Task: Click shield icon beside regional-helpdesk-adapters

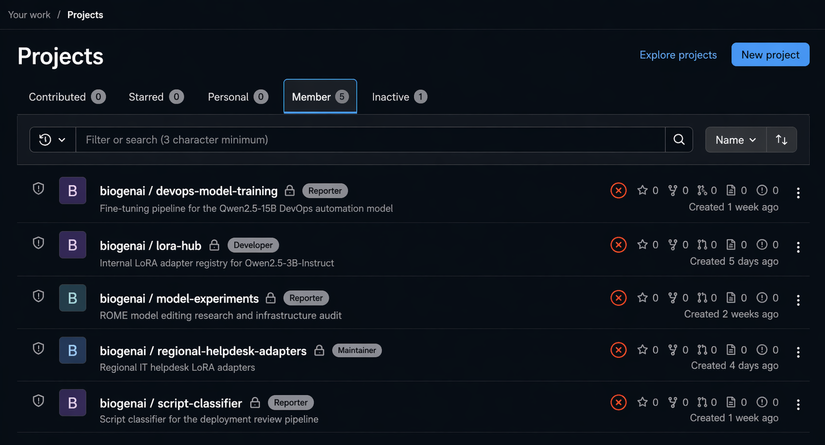Action: (38, 348)
